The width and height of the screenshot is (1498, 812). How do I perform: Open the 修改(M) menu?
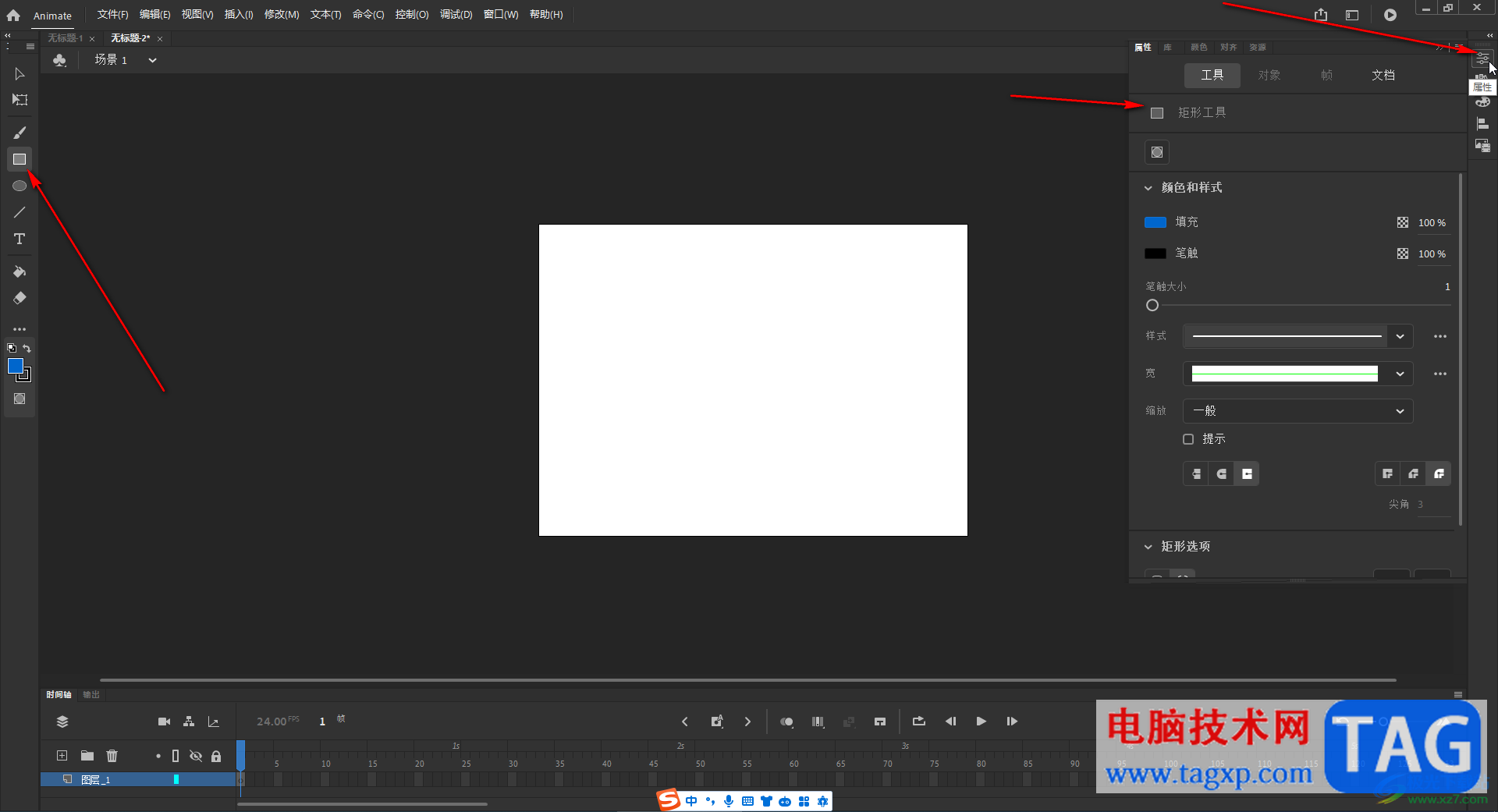tap(281, 15)
